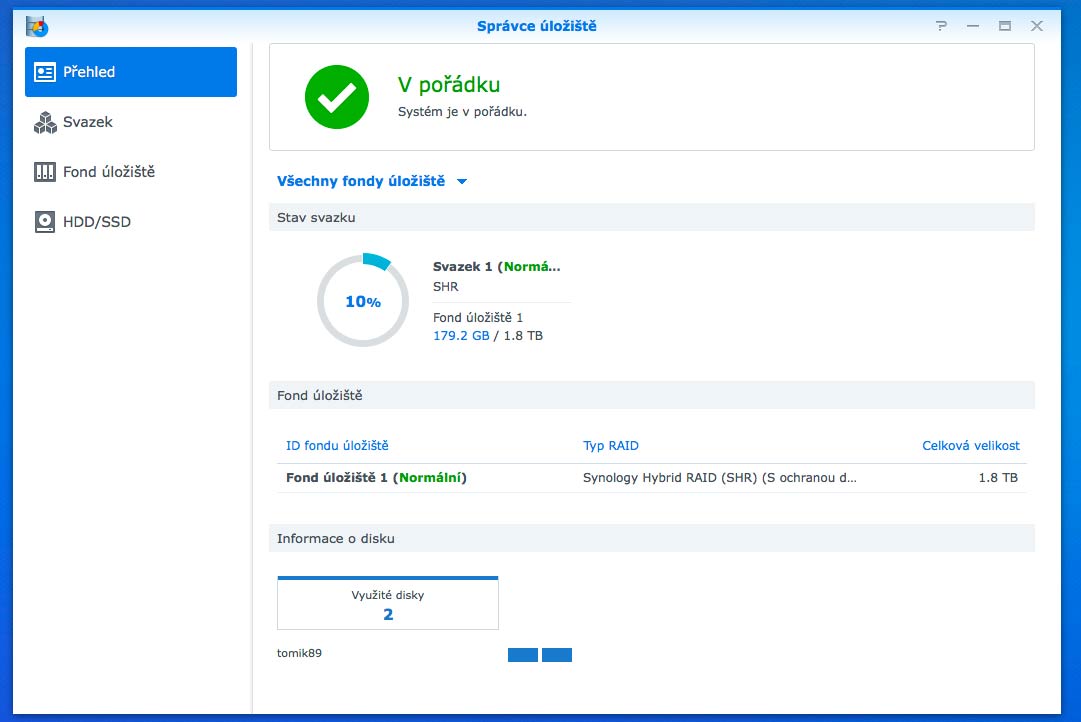Viewport: 1081px width, 722px height.
Task: Click the Fond úložiště rack icon
Action: [x=45, y=172]
